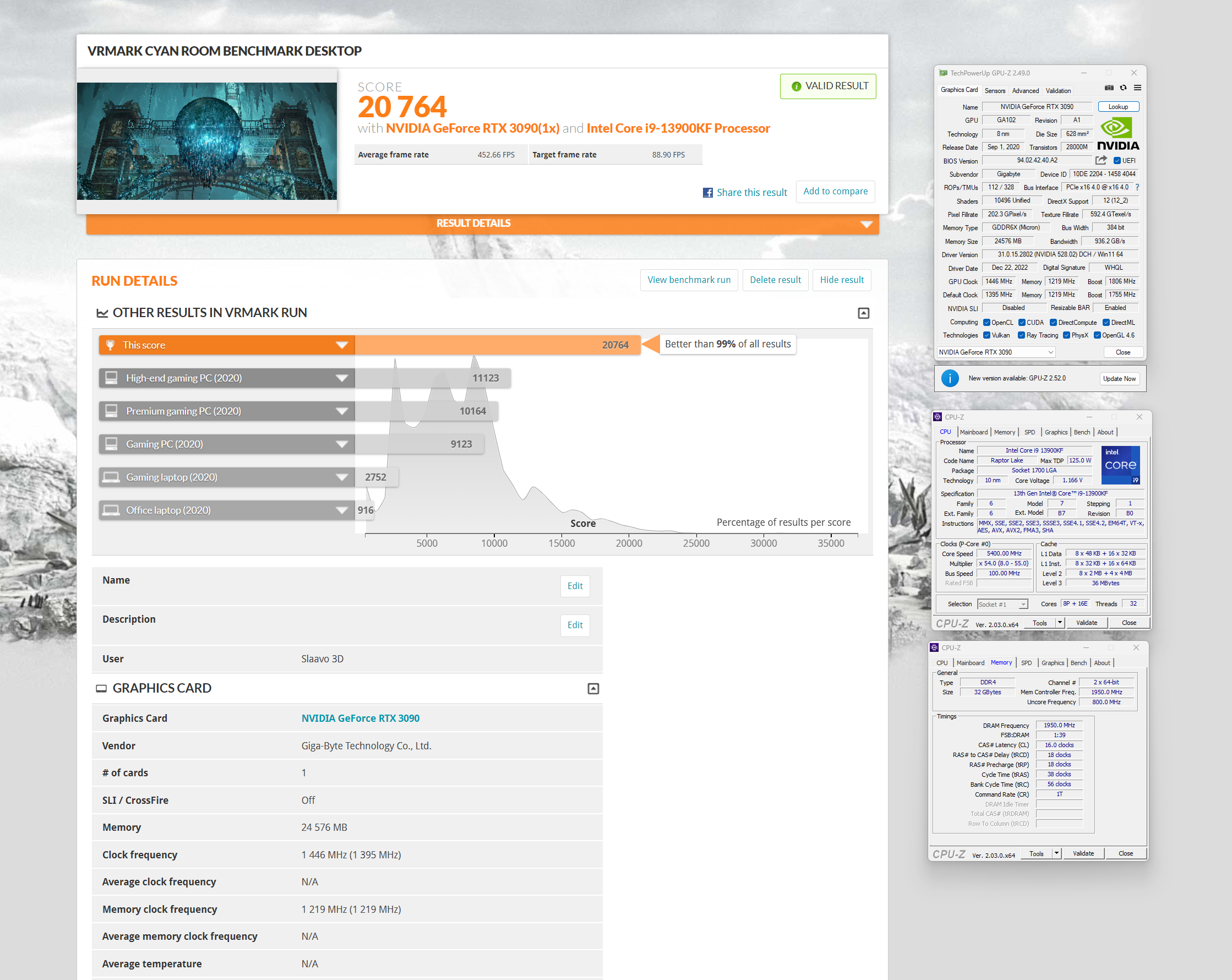Click the chart icon beside Other Results heading
Viewport: 1232px width, 980px height.
102,313
